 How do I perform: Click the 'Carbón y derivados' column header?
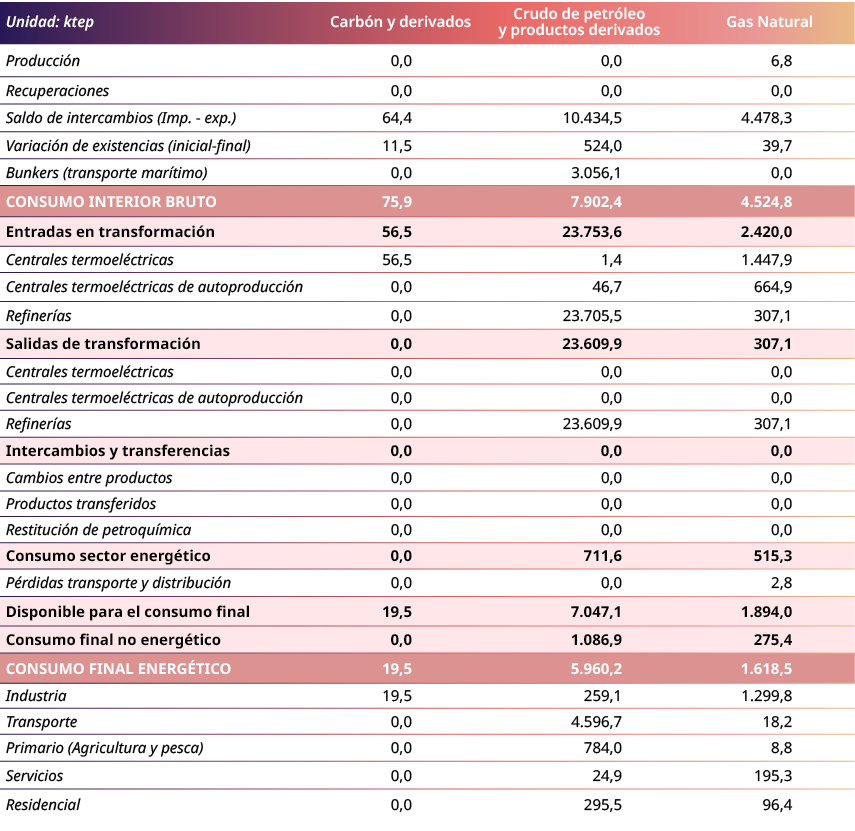point(400,22)
